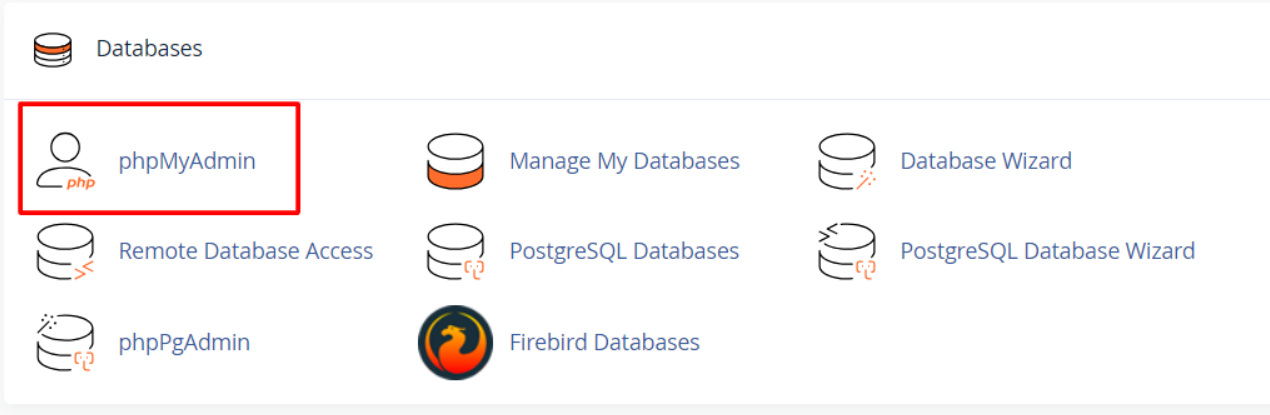
Task: Click the Databases panel header bar
Action: [635, 49]
